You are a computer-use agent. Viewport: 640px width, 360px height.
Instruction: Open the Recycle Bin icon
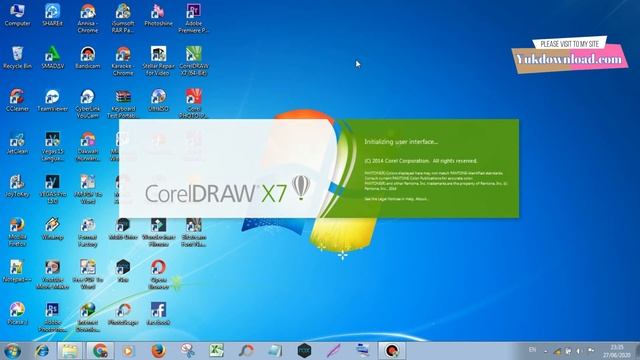click(17, 58)
